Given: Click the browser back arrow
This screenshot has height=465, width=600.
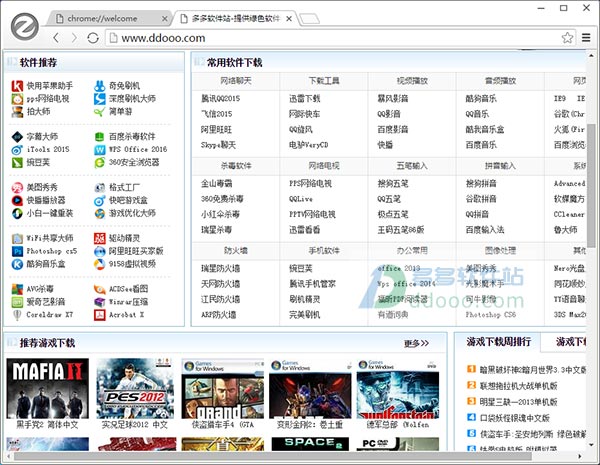Looking at the screenshot, I should click(56, 38).
